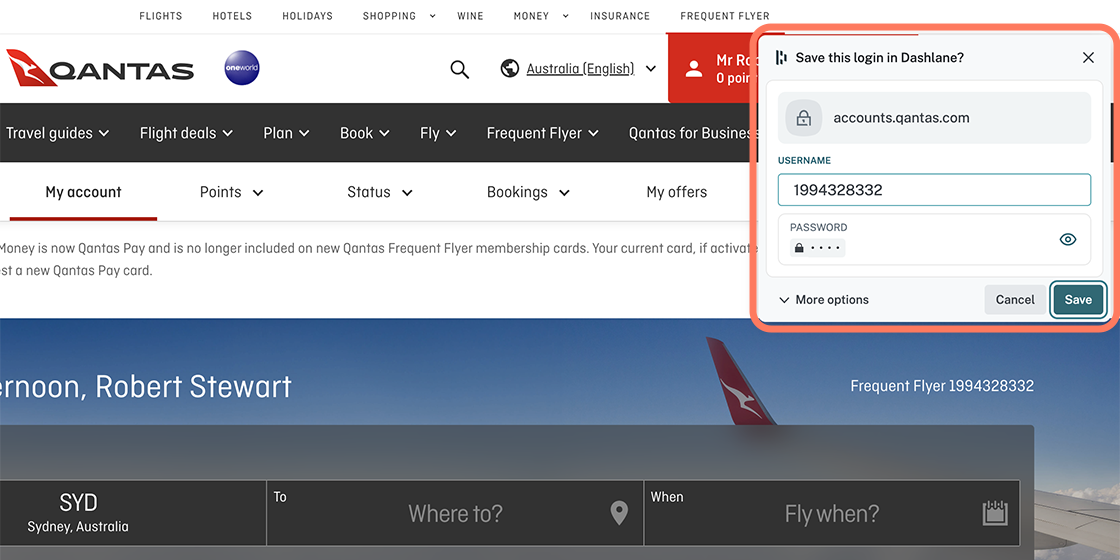Cancel saving the login
Image resolution: width=1120 pixels, height=560 pixels.
[1015, 300]
